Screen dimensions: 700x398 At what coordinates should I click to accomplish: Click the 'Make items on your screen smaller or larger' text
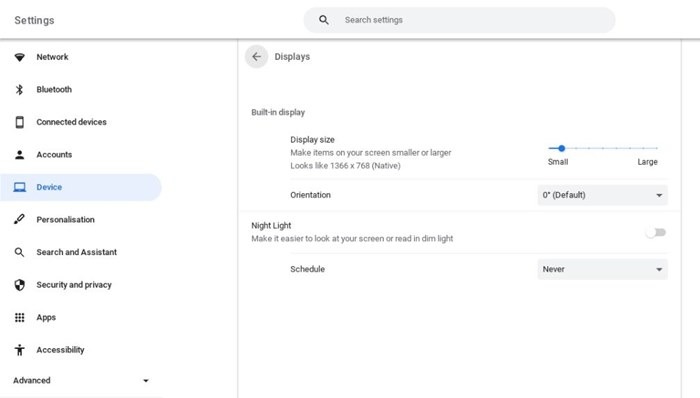click(x=371, y=153)
